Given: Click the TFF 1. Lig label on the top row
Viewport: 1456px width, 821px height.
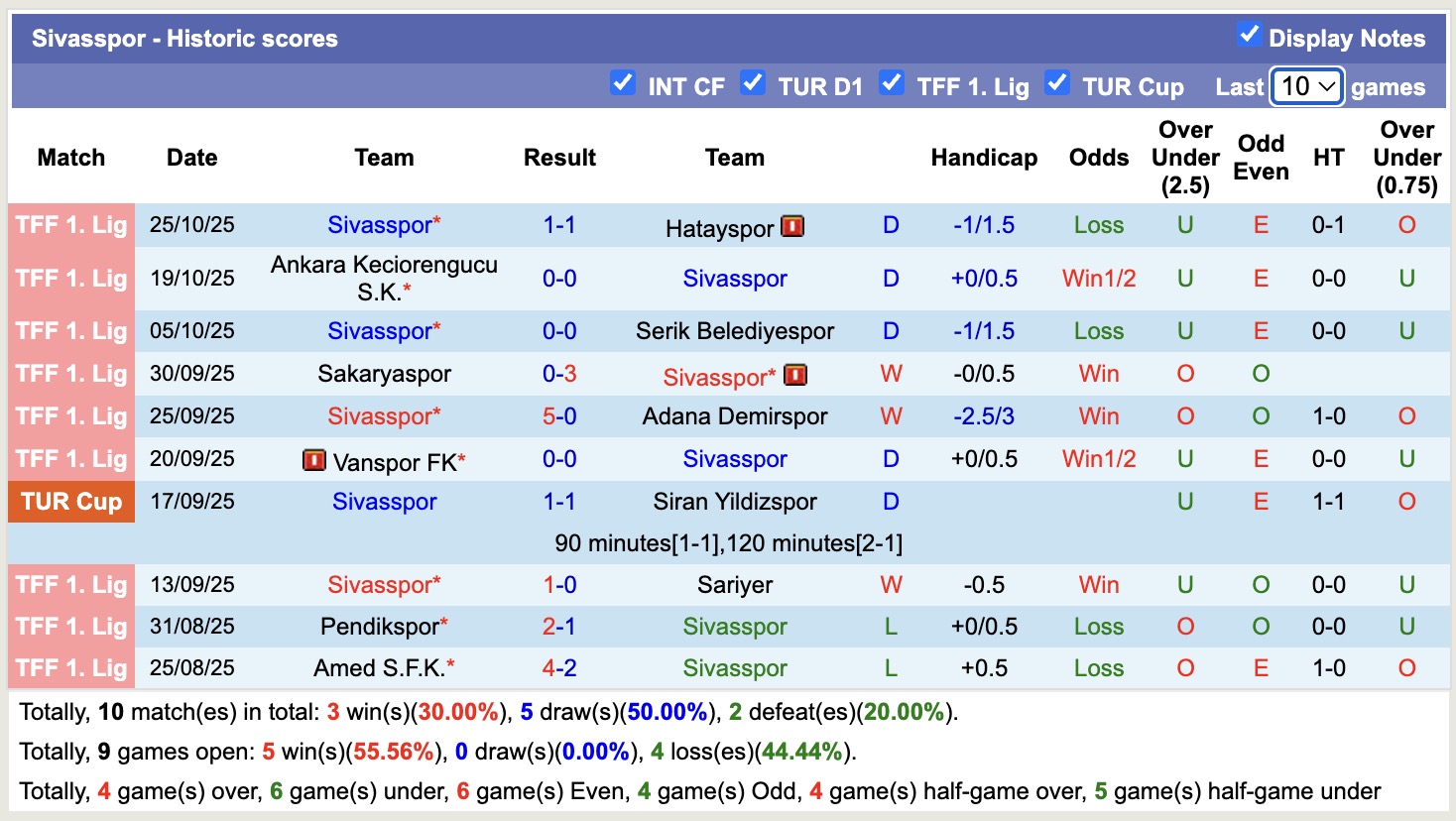Looking at the screenshot, I should 70,225.
